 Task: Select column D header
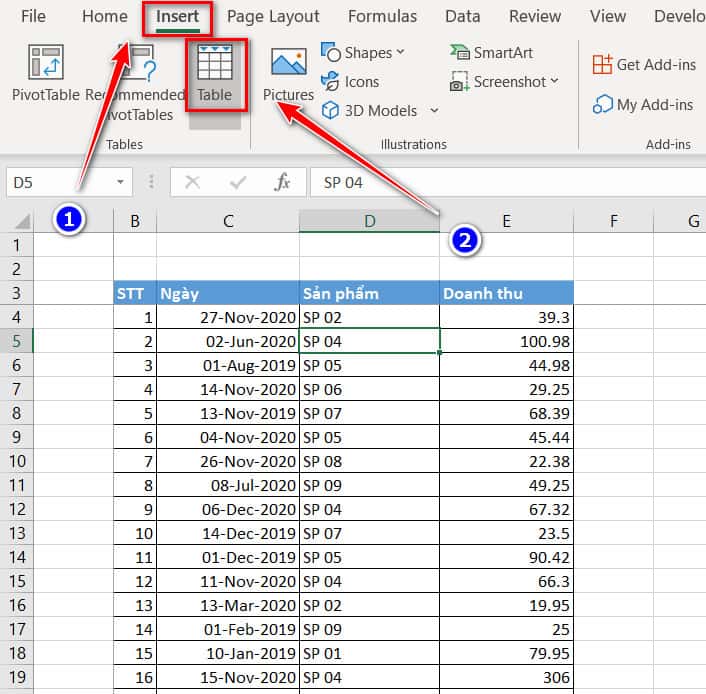[x=369, y=221]
